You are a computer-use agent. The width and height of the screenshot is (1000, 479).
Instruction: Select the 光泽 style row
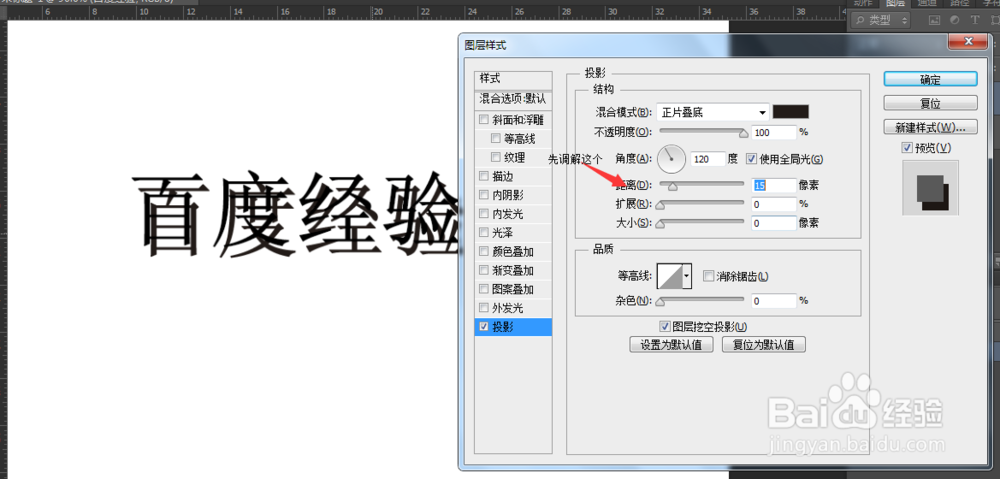[x=513, y=232]
